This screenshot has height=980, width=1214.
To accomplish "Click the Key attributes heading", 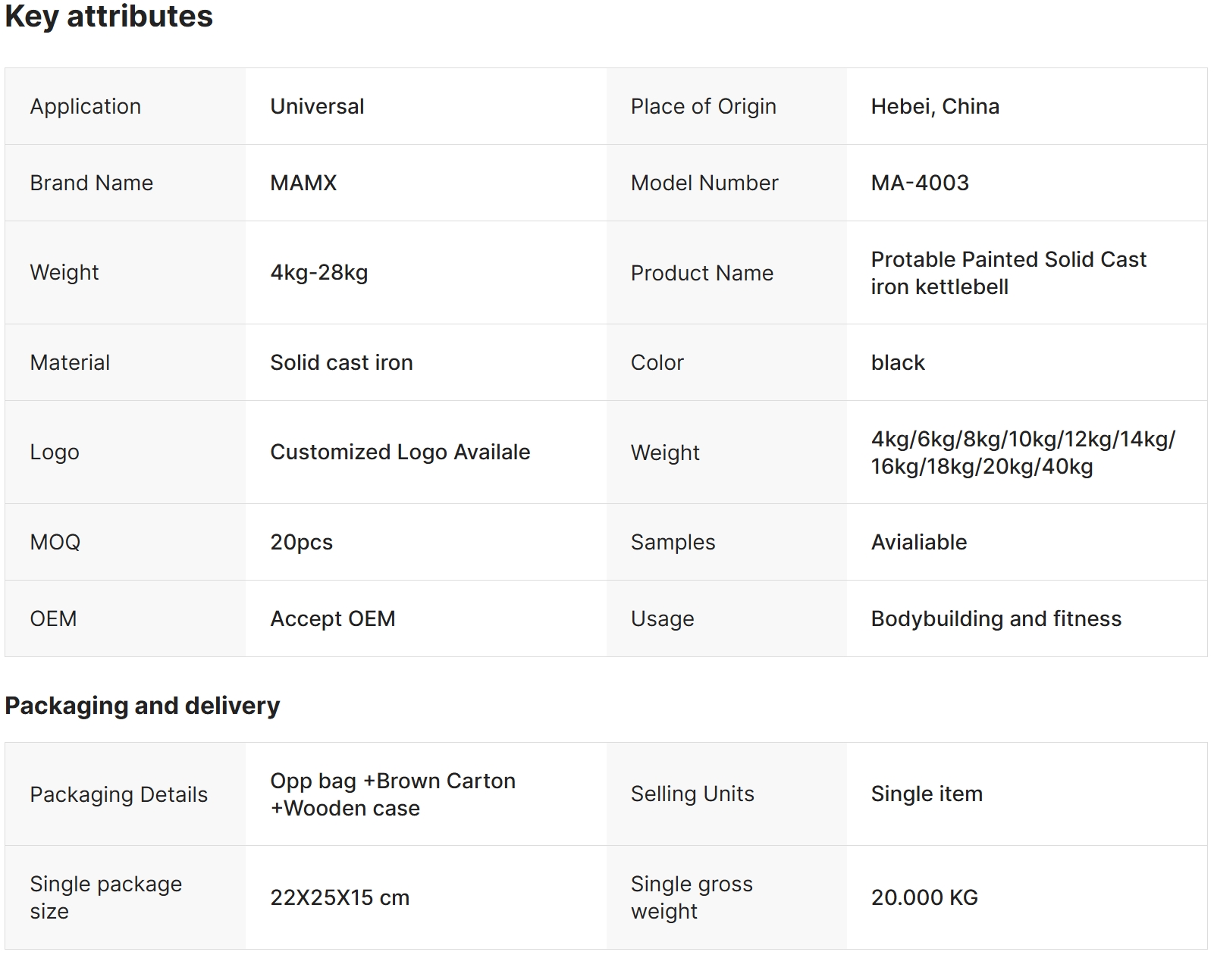I will click(x=108, y=16).
